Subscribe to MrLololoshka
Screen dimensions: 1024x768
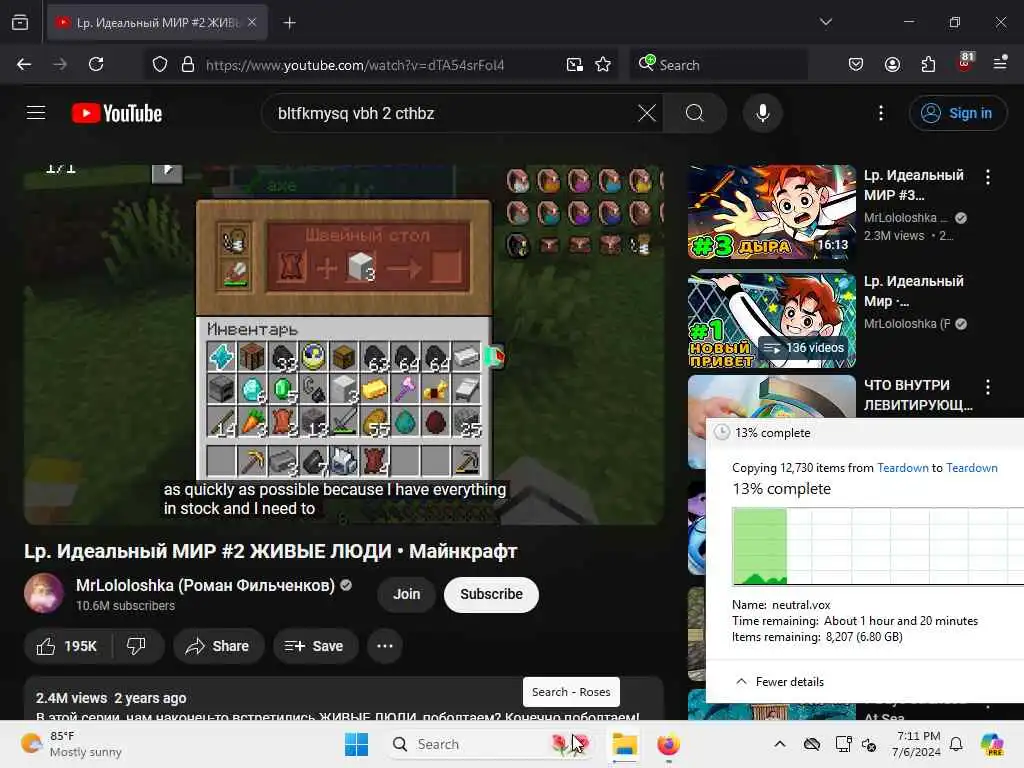point(491,594)
